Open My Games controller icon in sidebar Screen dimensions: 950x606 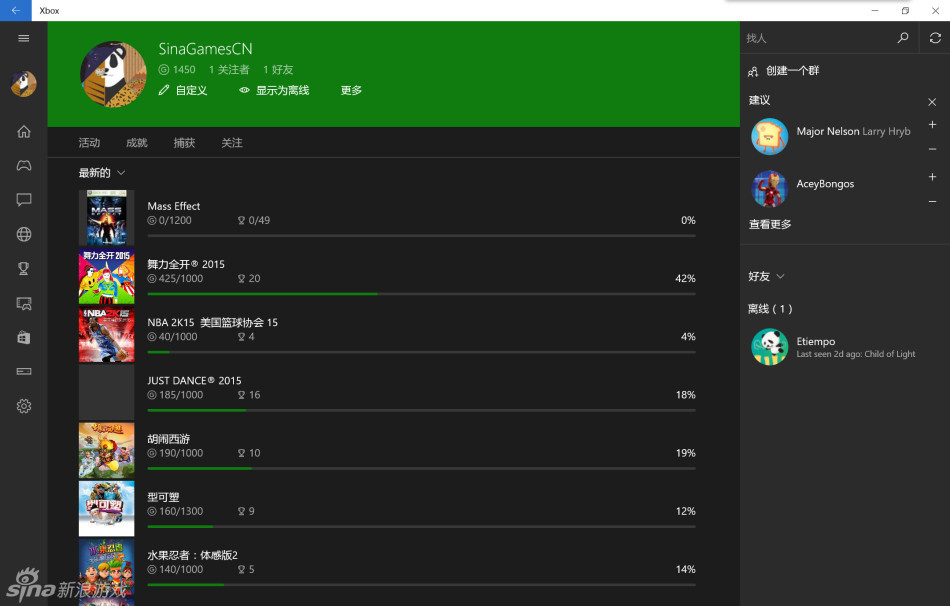[x=24, y=165]
